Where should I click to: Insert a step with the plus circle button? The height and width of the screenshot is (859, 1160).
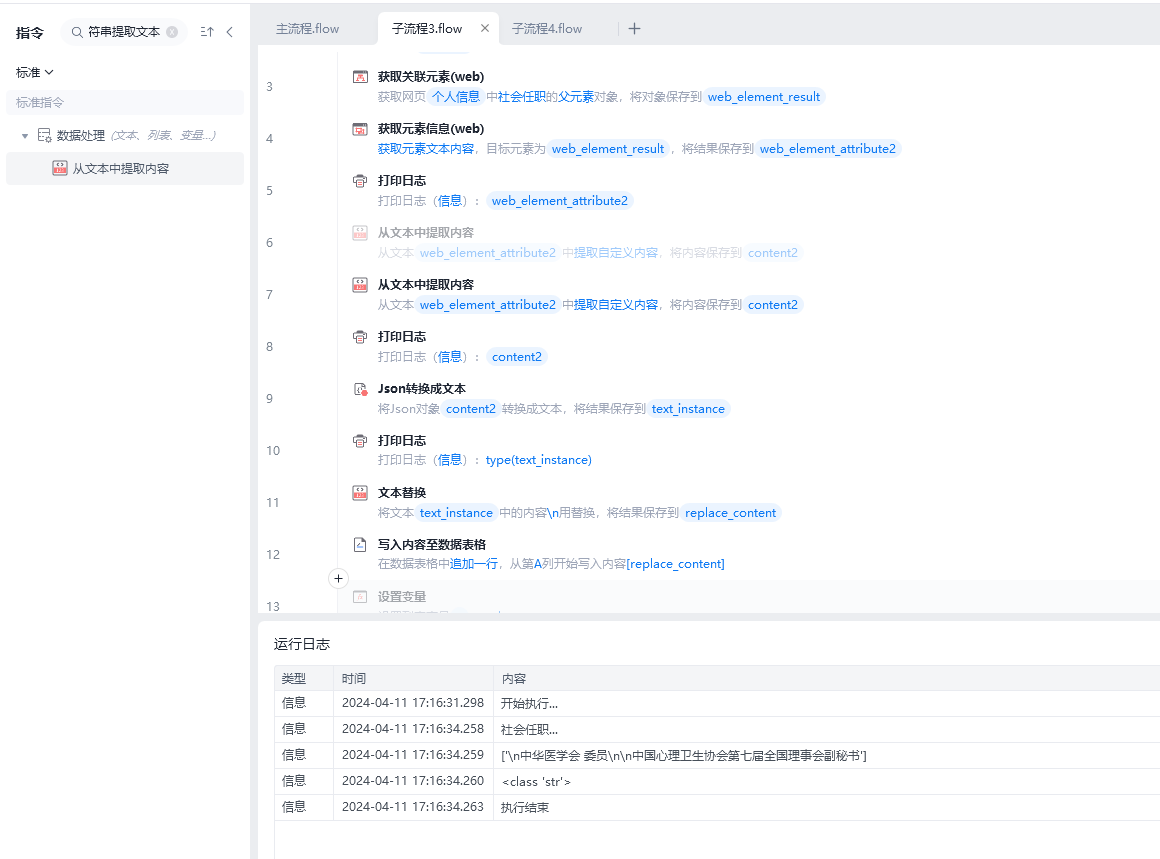338,579
